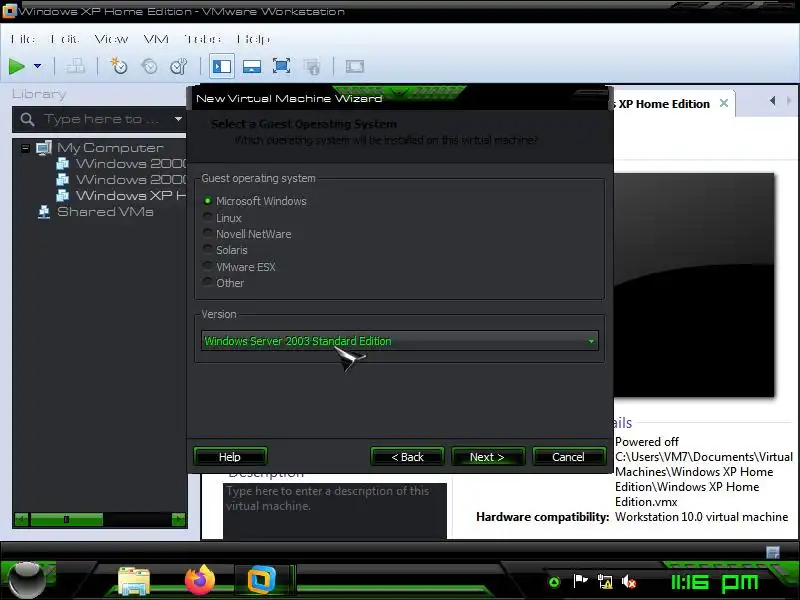Switch to the XP Home Edition tab

pos(663,104)
